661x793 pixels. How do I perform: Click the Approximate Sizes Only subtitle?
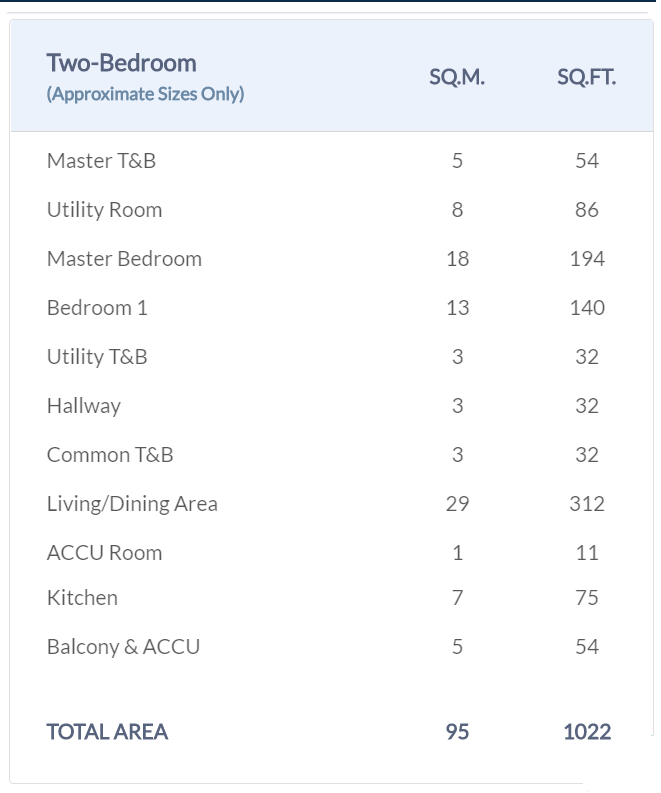[x=145, y=94]
